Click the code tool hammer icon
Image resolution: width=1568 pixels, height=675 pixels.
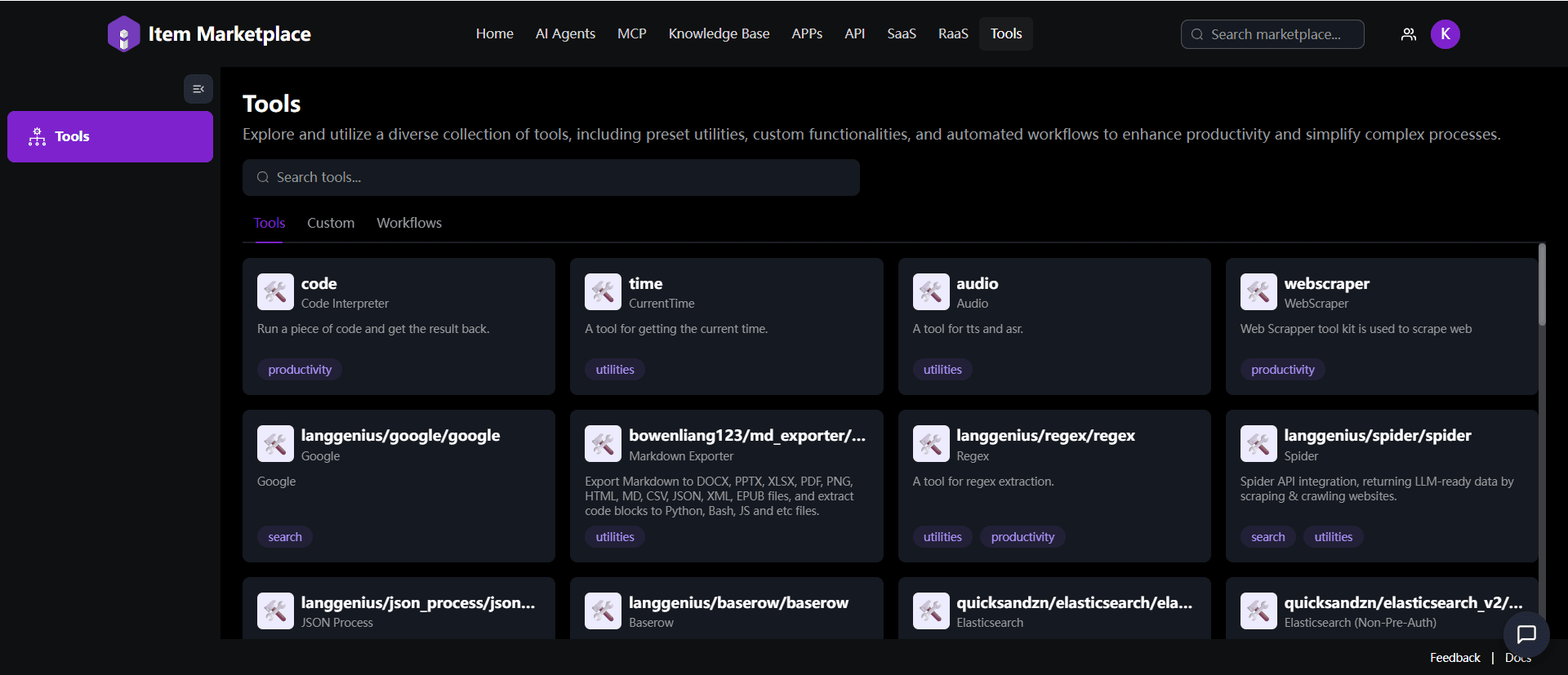pyautogui.click(x=275, y=291)
